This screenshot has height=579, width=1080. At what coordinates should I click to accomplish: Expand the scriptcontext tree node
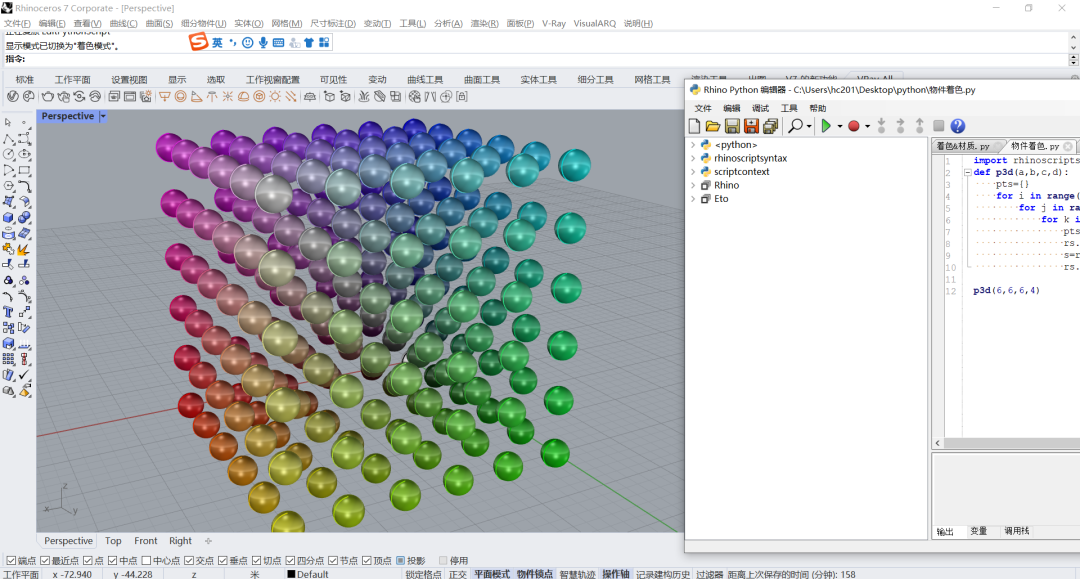[693, 171]
